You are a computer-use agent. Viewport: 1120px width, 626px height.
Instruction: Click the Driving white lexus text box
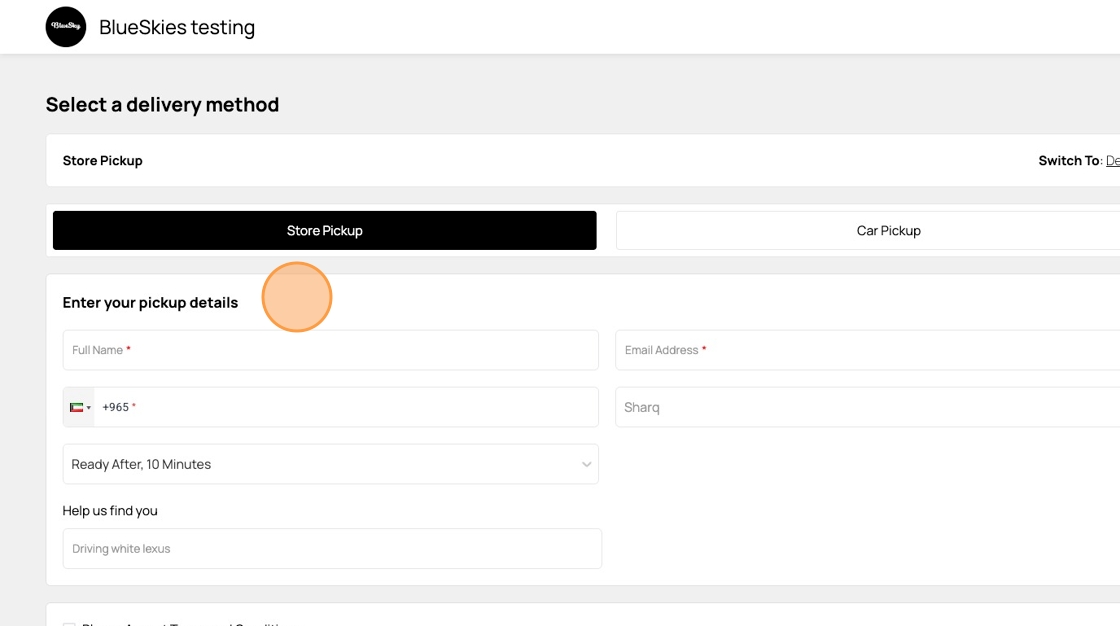pos(332,549)
